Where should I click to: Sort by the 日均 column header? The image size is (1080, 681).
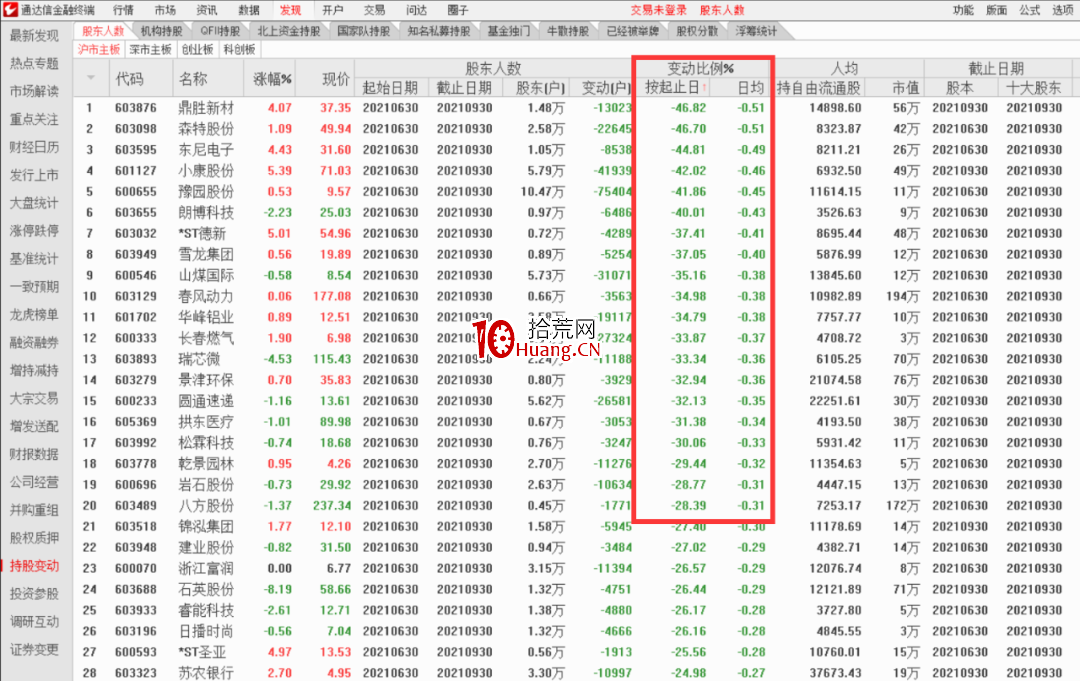click(751, 87)
